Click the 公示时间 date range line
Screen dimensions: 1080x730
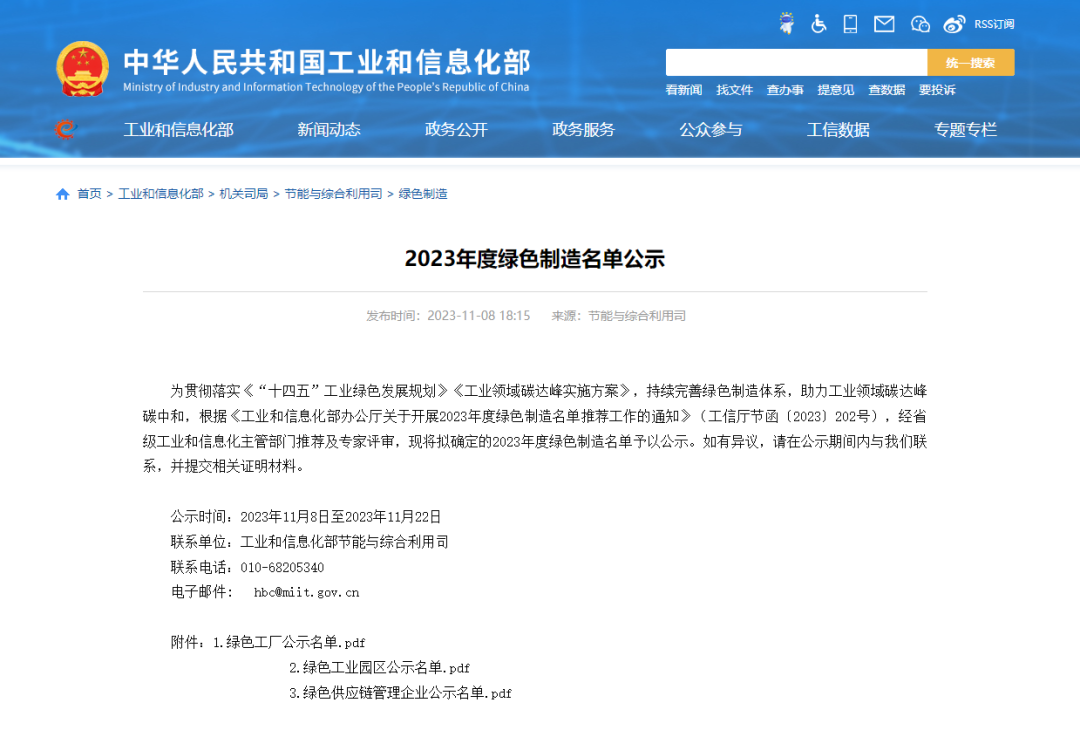tap(306, 517)
